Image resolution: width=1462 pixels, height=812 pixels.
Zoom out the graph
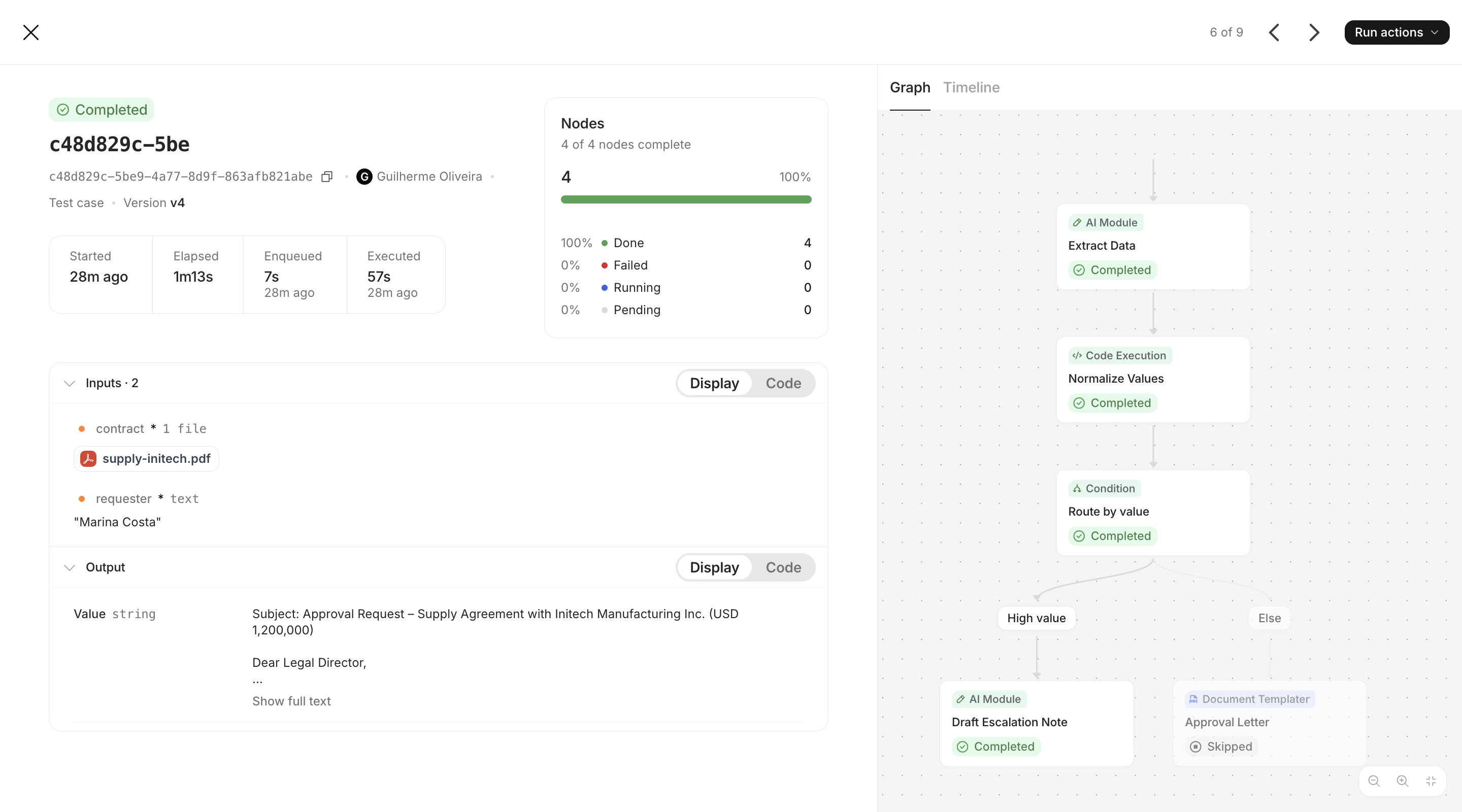(1374, 781)
